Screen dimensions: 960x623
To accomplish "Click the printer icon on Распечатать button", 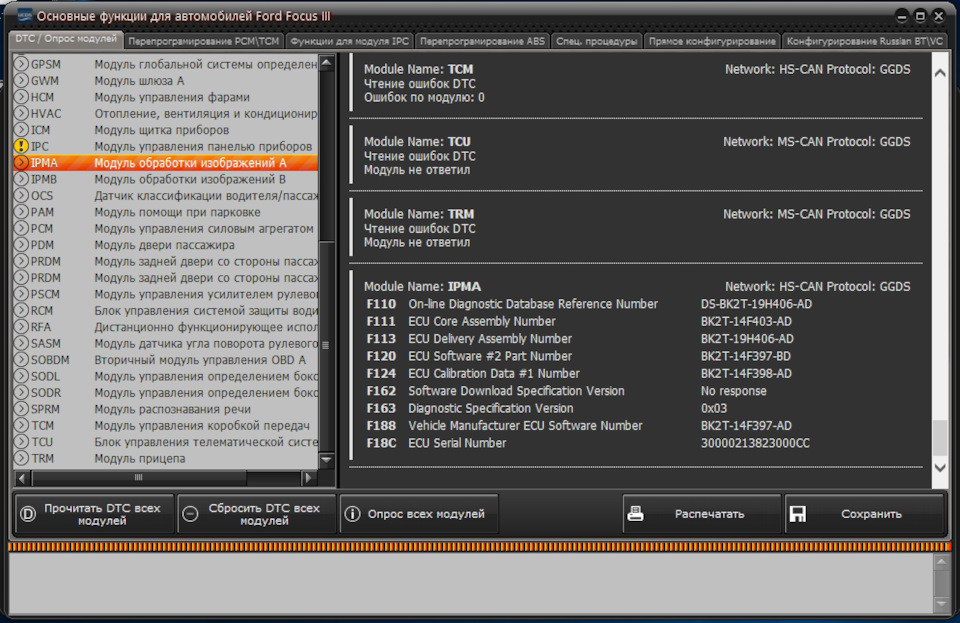I will 635,514.
